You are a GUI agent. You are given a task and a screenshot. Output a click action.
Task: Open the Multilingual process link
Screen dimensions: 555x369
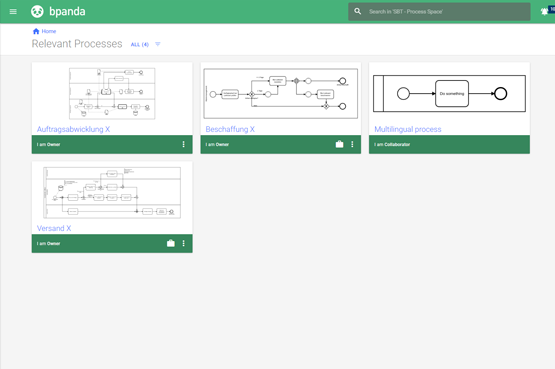(408, 129)
